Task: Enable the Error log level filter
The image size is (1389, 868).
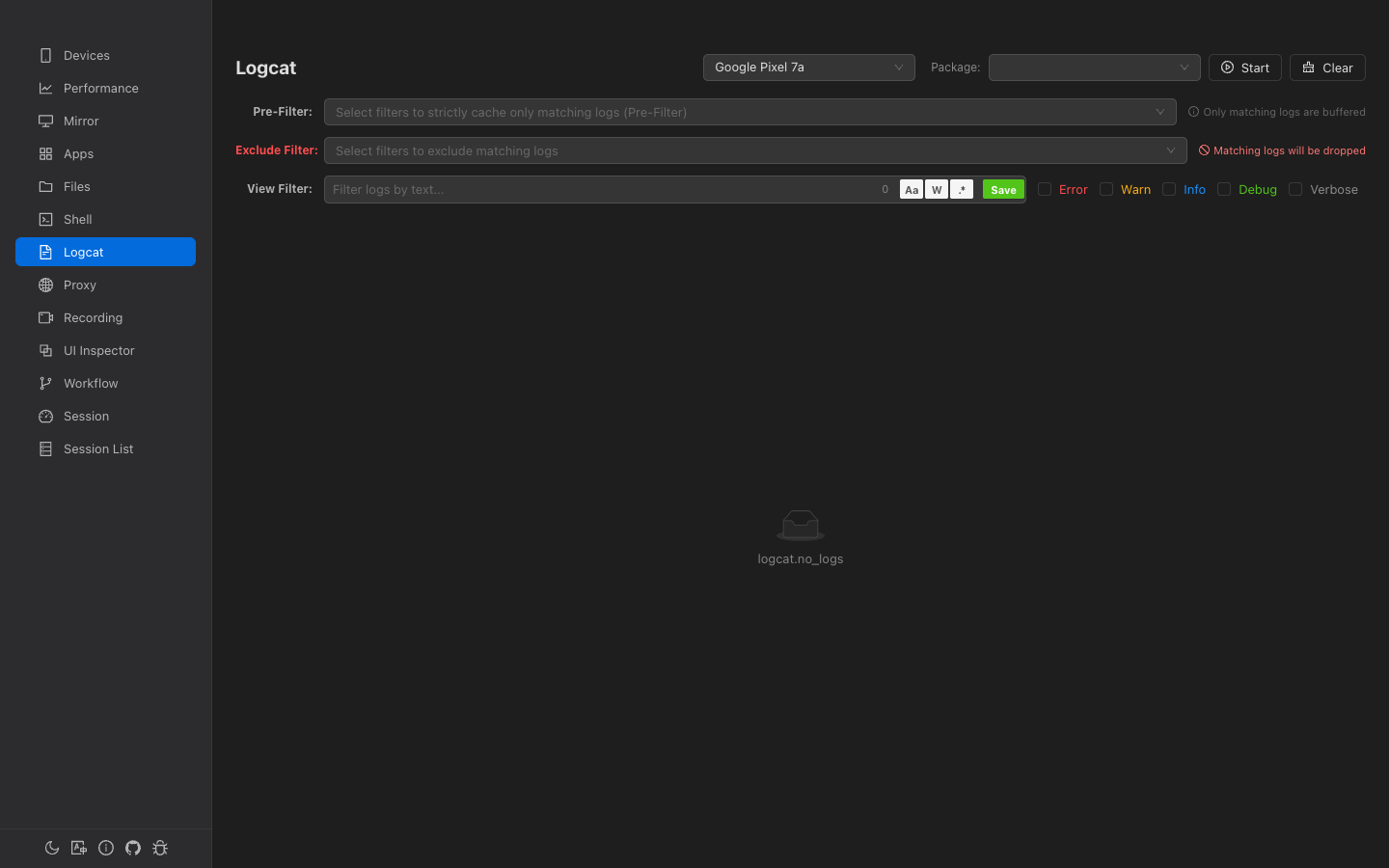Action: pyautogui.click(x=1045, y=189)
